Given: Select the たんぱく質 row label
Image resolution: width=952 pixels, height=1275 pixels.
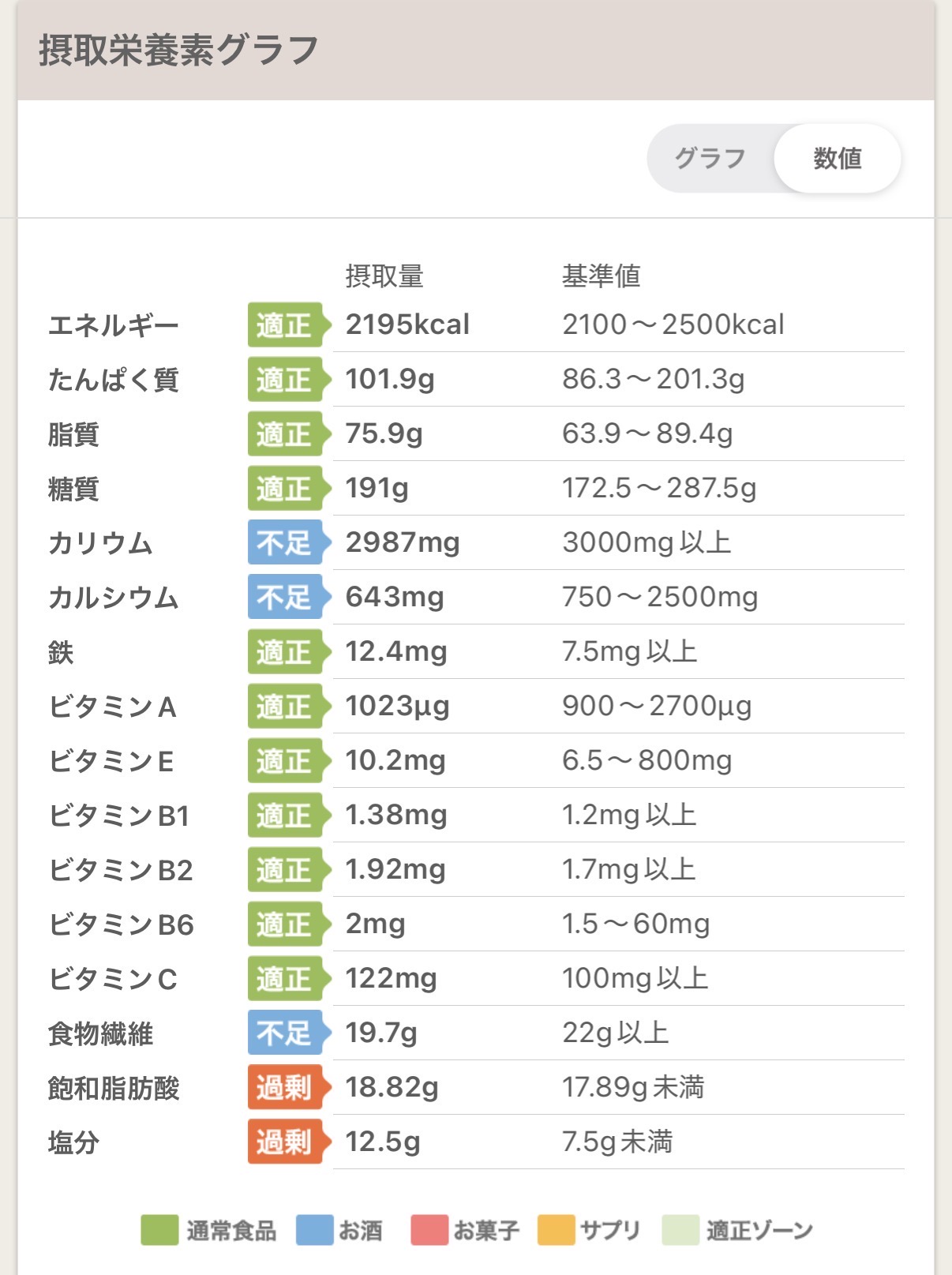Looking at the screenshot, I should pyautogui.click(x=114, y=380).
